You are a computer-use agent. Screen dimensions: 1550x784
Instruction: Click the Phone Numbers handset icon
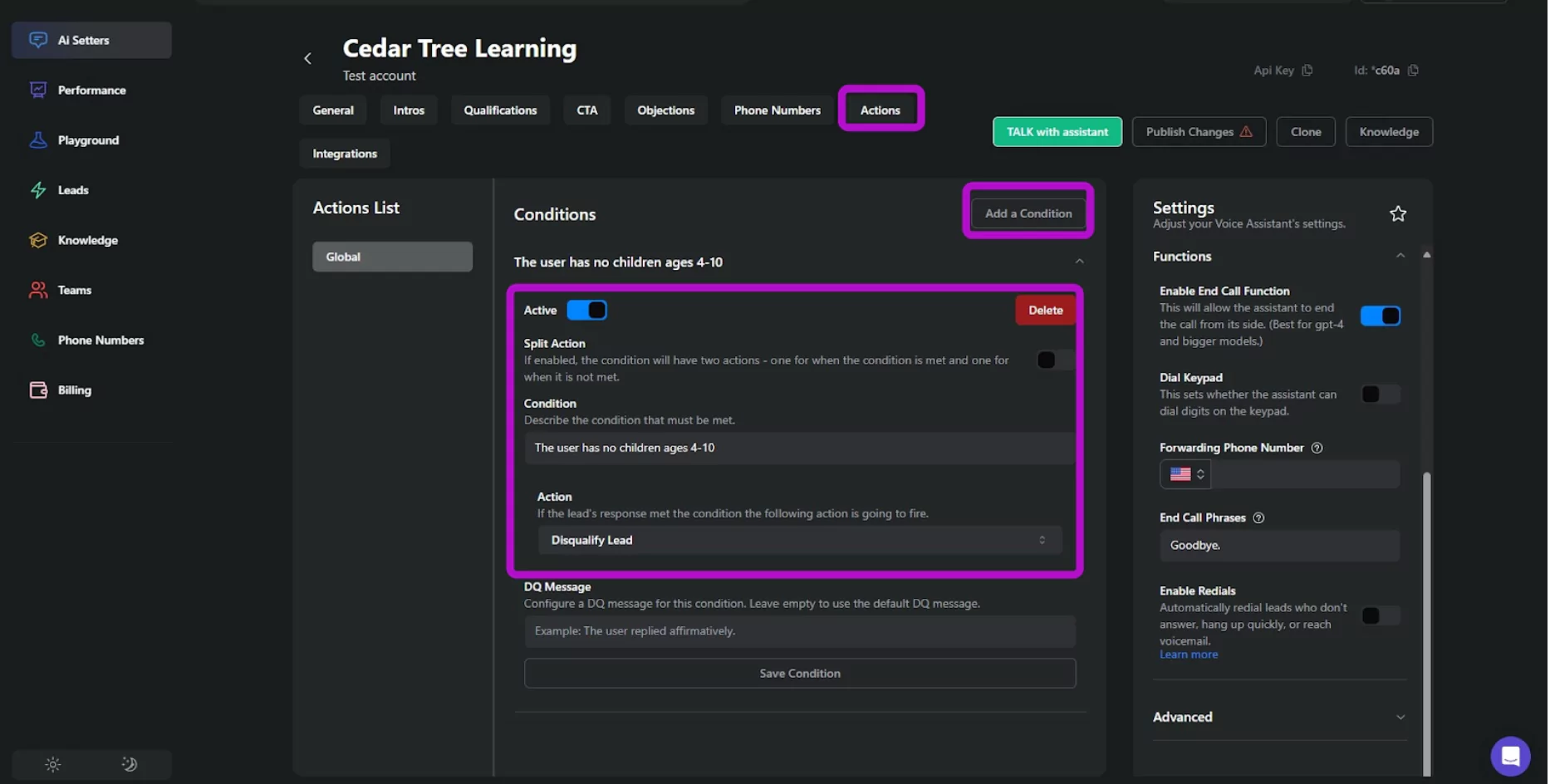tap(38, 340)
